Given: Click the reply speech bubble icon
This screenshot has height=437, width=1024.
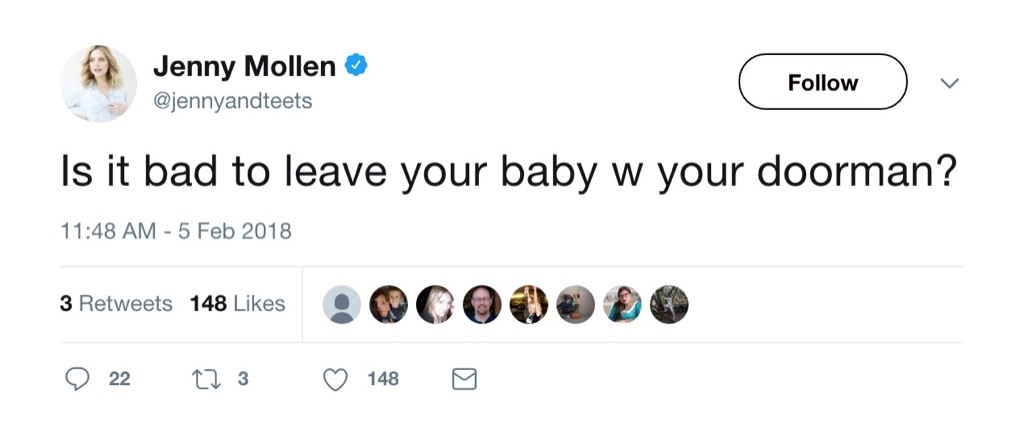Looking at the screenshot, I should click(x=78, y=379).
